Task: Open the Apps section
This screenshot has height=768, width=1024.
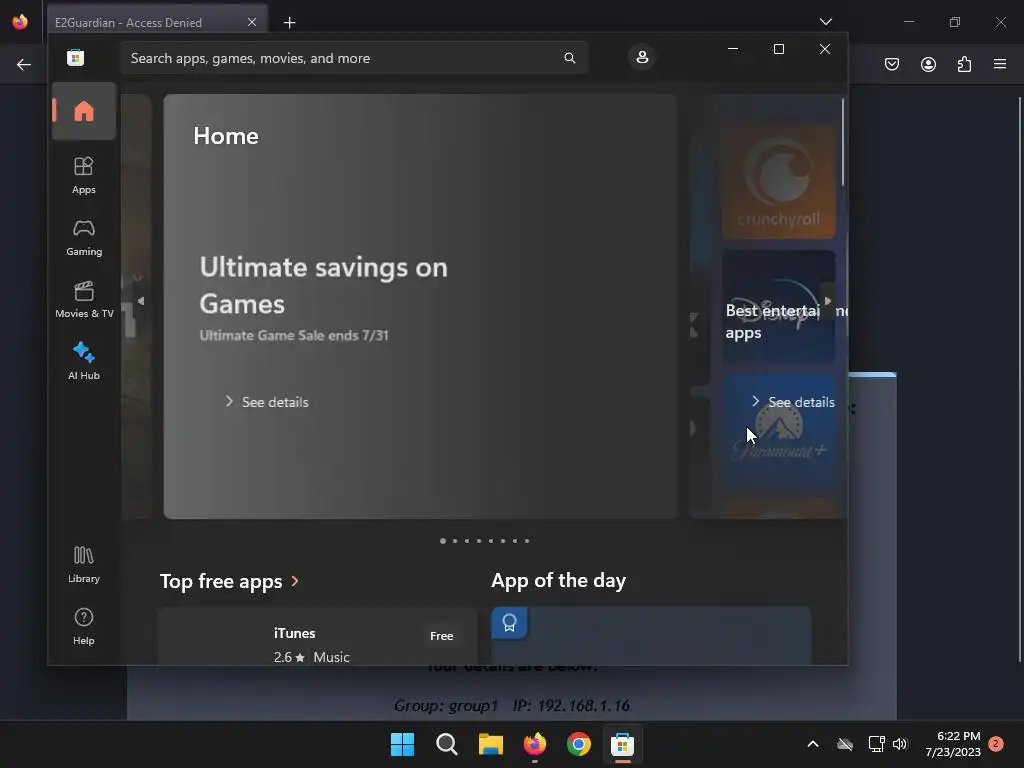Action: coord(84,176)
